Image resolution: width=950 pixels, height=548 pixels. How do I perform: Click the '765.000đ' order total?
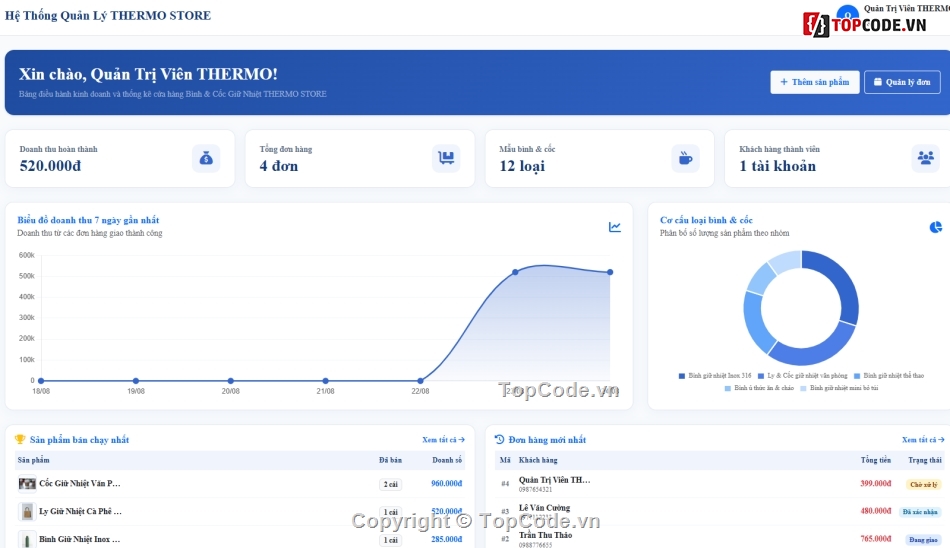pyautogui.click(x=876, y=538)
